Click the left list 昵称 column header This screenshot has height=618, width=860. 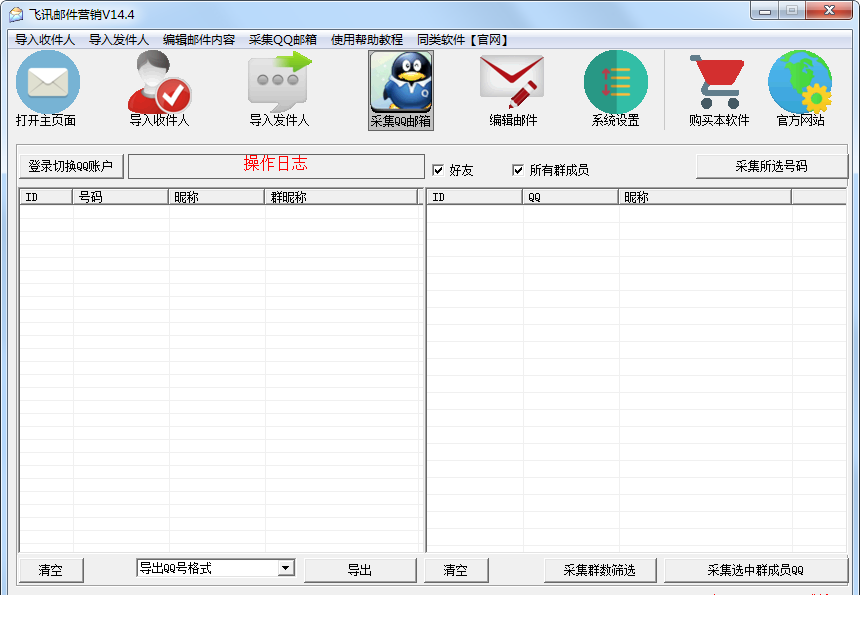click(216, 197)
